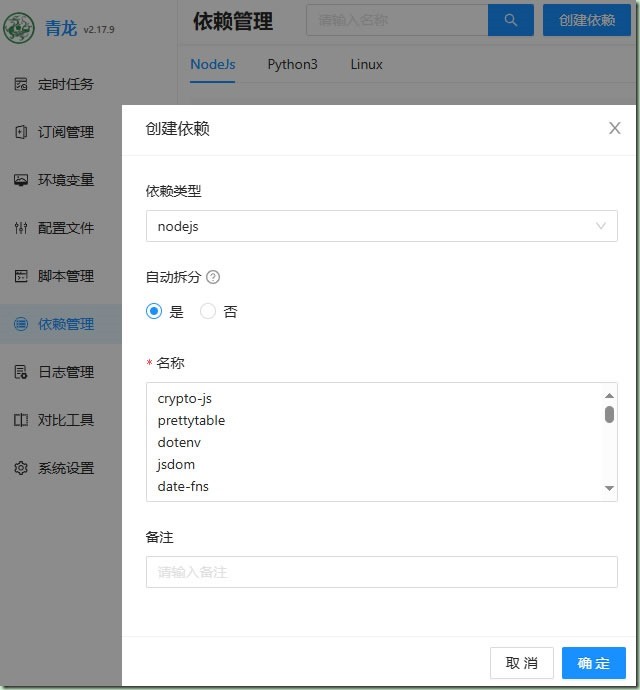The height and width of the screenshot is (690, 640).
Task: Click the v2.17.9 version label
Action: (x=99, y=29)
